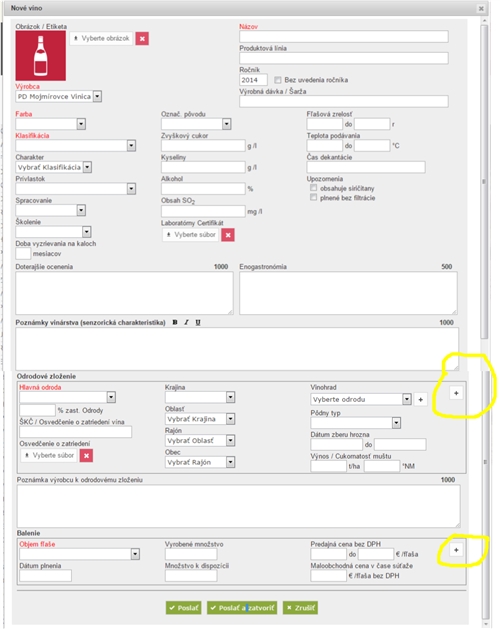This screenshot has height=629, width=500.
Task: Tick Bez uvedenia ročníka checkbox
Action: click(278, 80)
